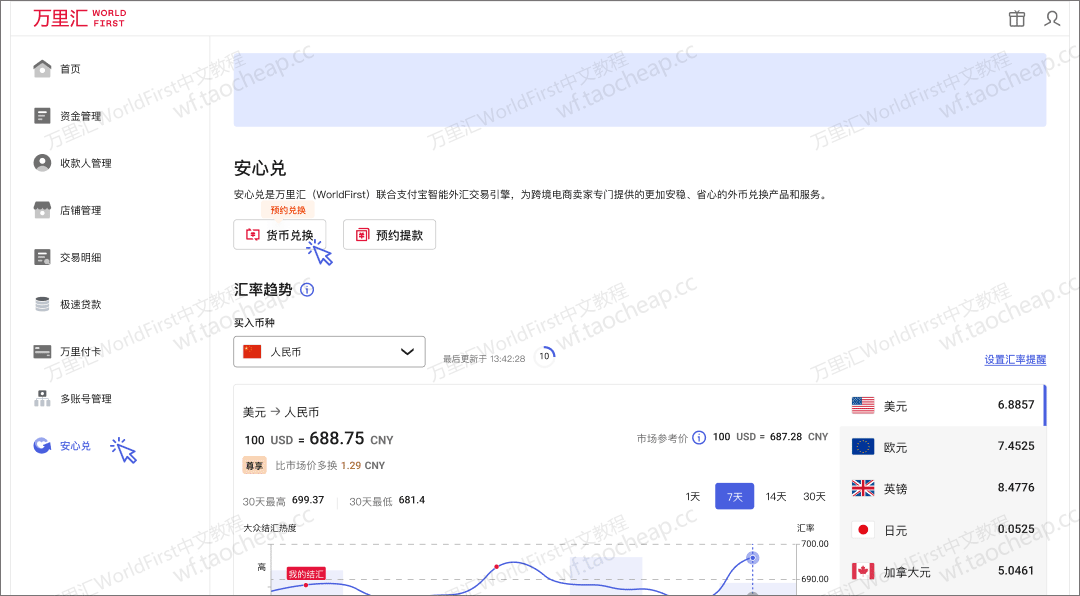
Task: Open 万里付卡 menu item
Action: (x=81, y=351)
